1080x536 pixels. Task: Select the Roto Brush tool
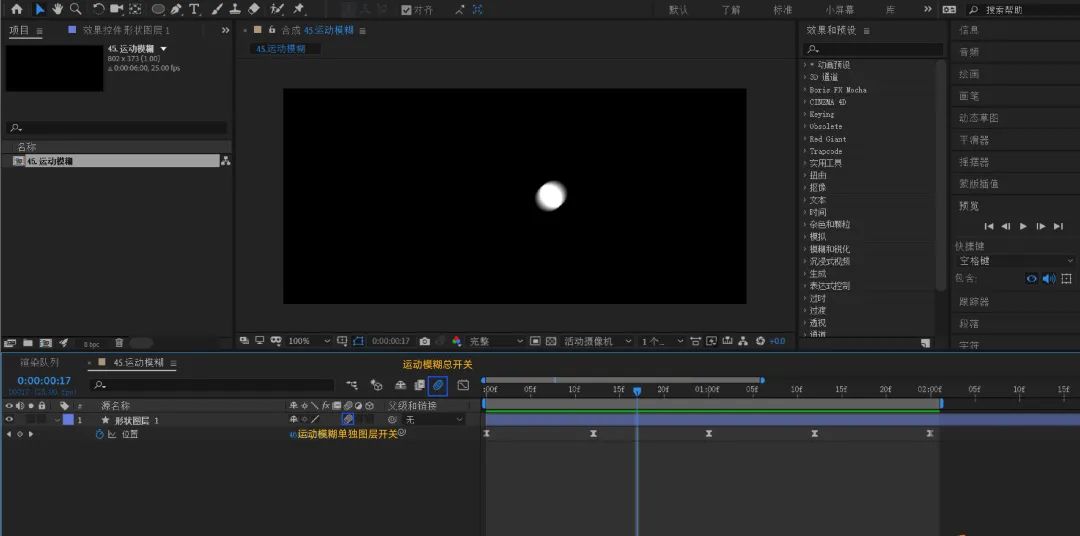pos(277,9)
